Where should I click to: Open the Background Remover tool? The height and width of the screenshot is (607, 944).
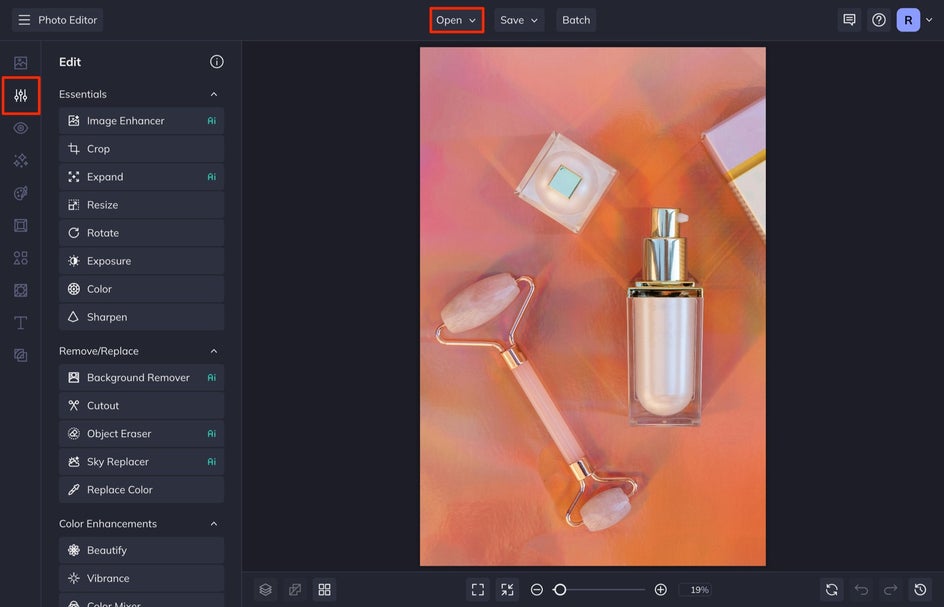pyautogui.click(x=141, y=378)
